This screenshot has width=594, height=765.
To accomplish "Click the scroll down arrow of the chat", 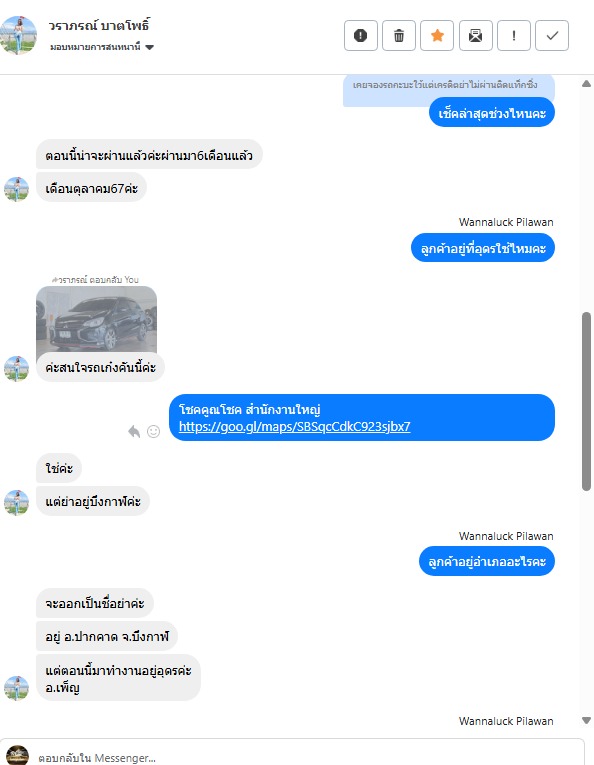I will (x=586, y=721).
